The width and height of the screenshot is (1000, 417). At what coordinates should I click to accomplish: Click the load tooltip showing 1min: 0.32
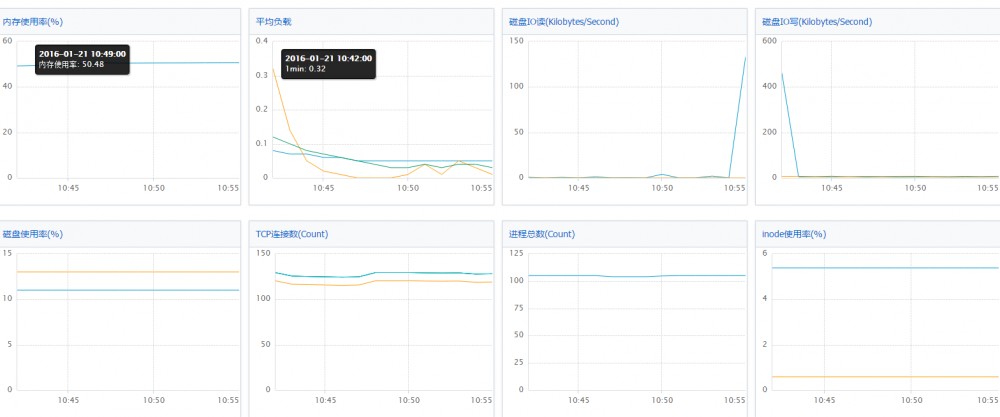point(328,64)
